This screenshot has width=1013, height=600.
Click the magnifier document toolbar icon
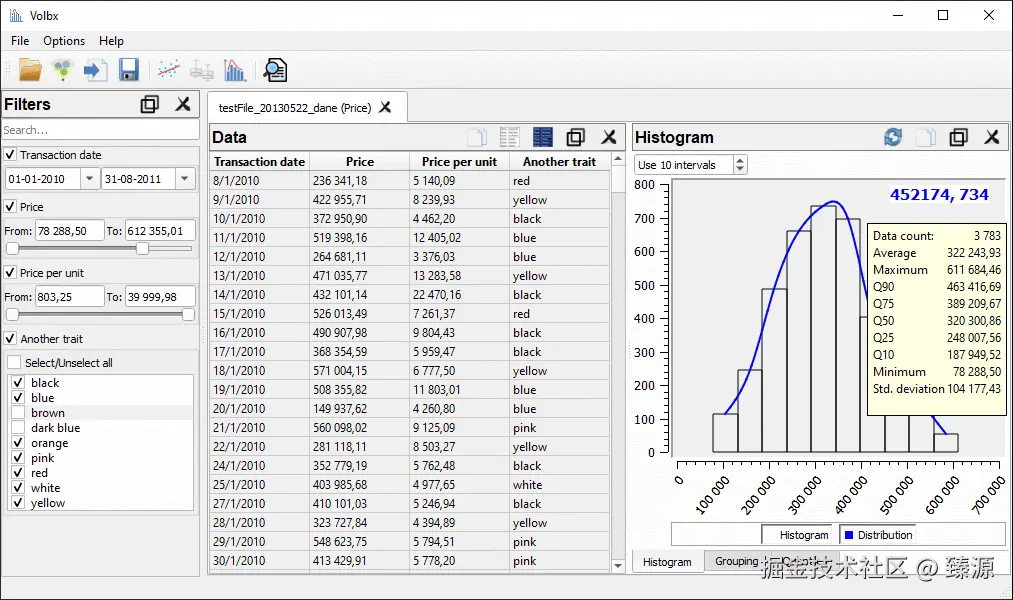(275, 70)
